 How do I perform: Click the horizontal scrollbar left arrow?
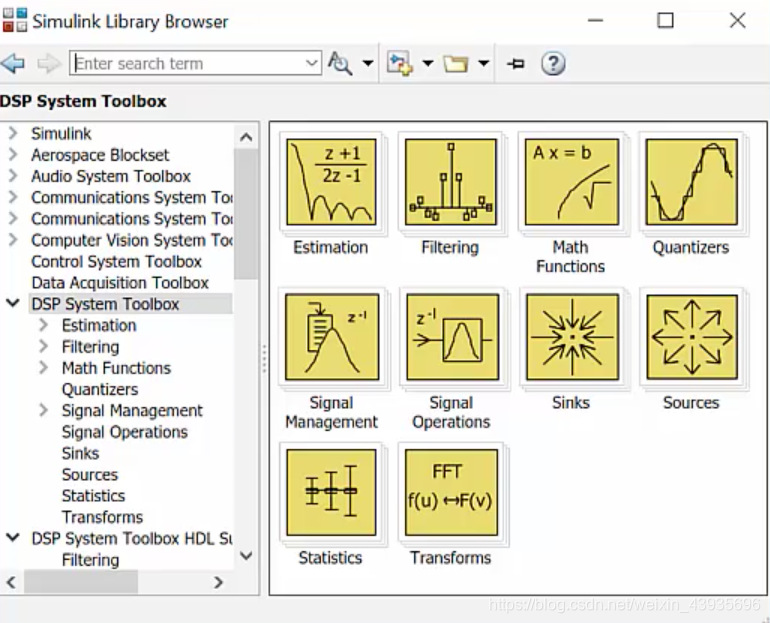point(11,582)
